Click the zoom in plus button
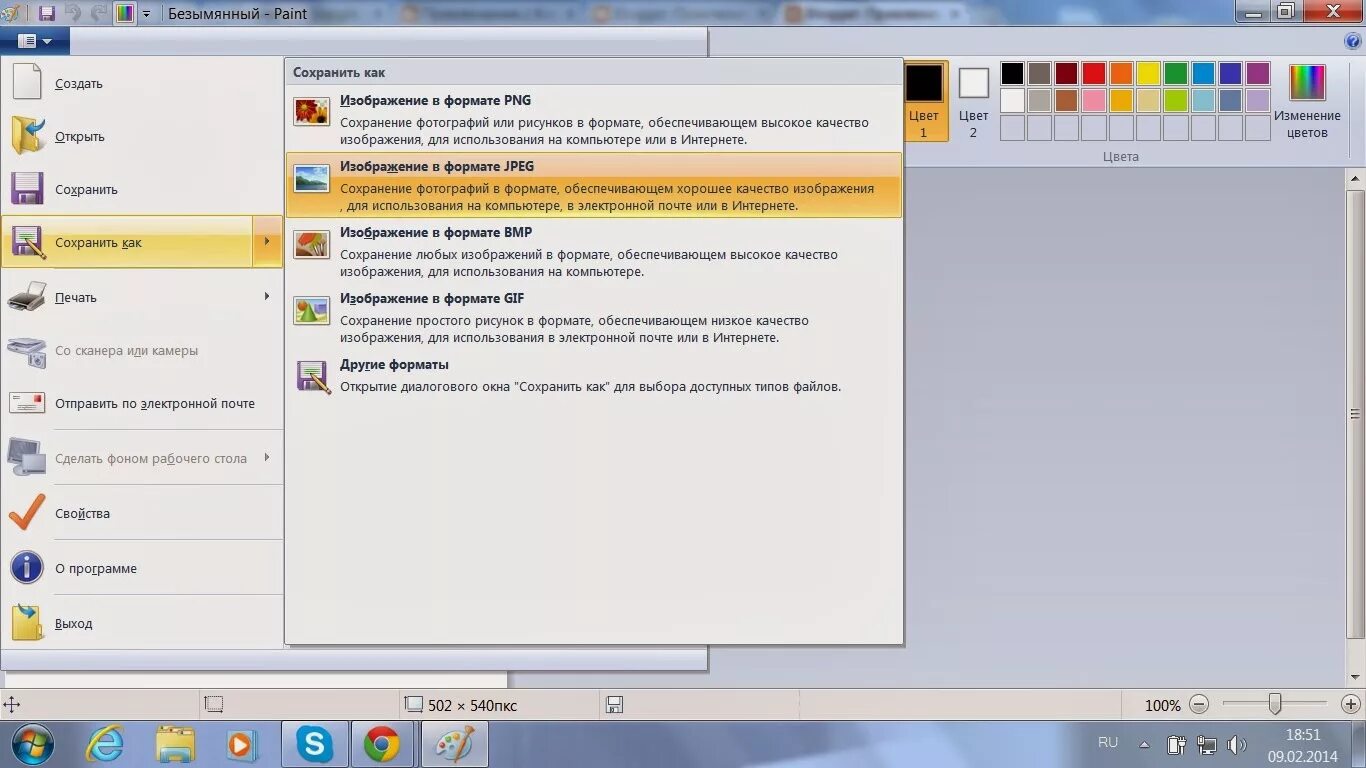Viewport: 1366px width, 768px height. pos(1350,705)
